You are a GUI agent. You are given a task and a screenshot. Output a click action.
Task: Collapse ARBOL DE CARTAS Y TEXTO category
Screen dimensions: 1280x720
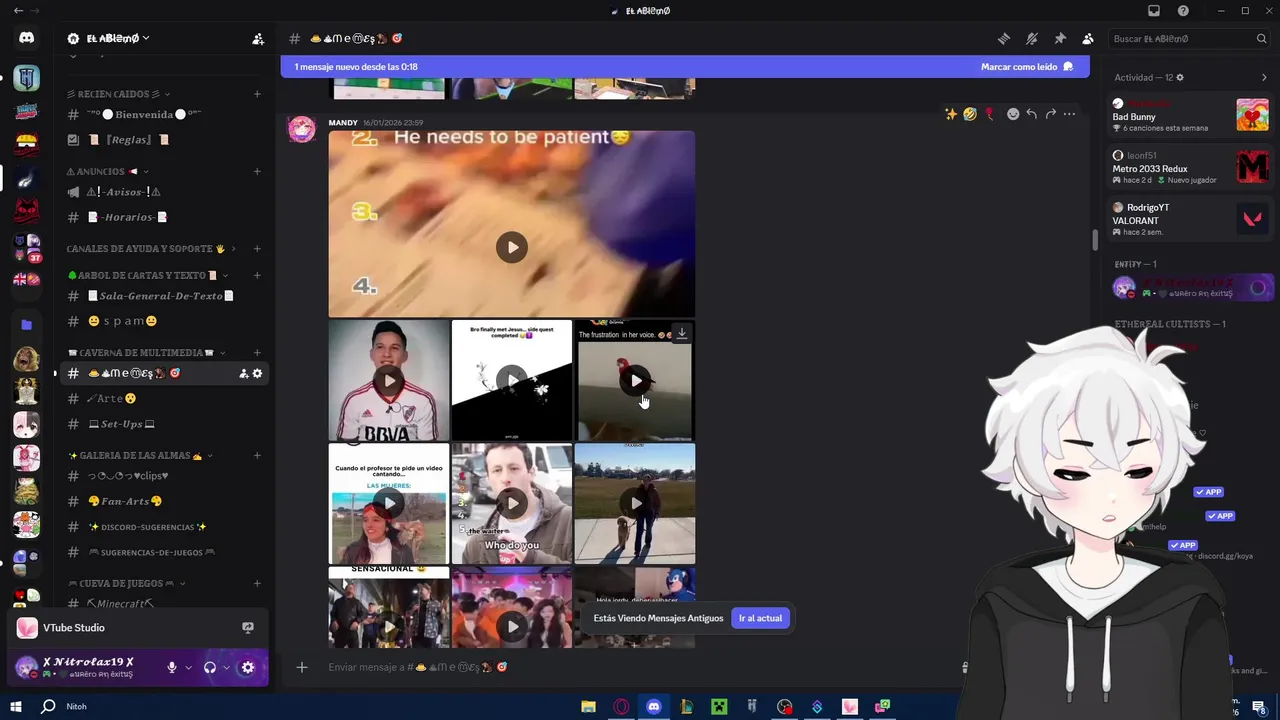point(147,275)
